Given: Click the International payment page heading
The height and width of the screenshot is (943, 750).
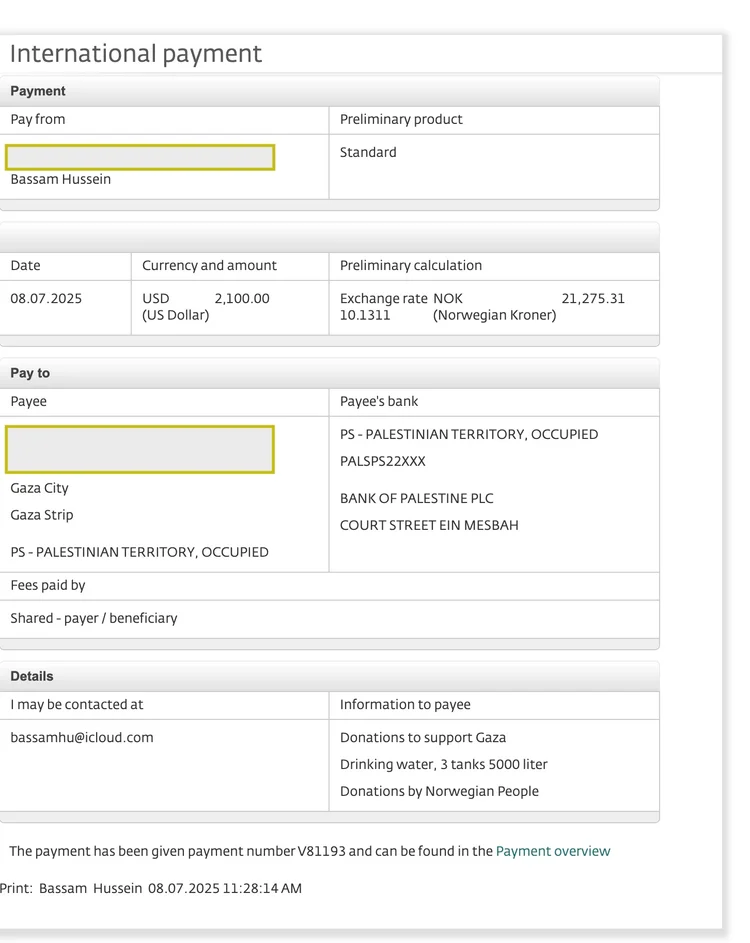Looking at the screenshot, I should click(x=136, y=54).
